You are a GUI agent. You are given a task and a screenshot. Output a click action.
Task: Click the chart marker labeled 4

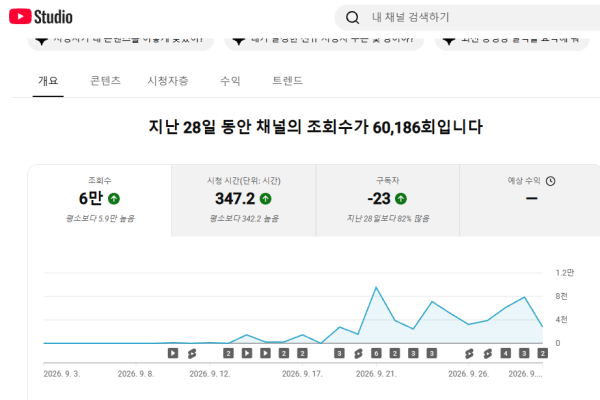pos(505,353)
